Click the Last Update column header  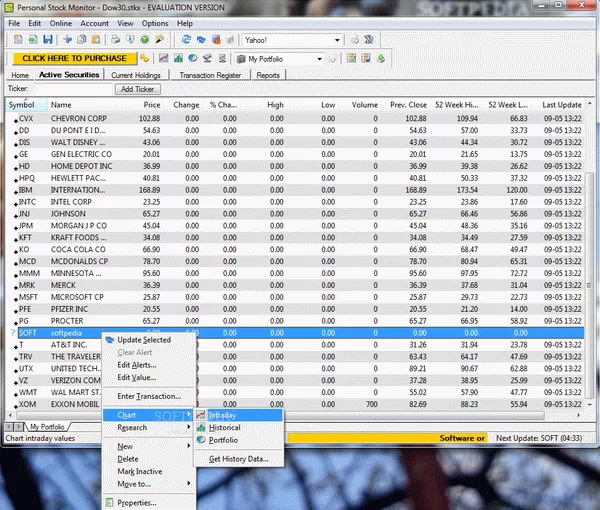(562, 105)
